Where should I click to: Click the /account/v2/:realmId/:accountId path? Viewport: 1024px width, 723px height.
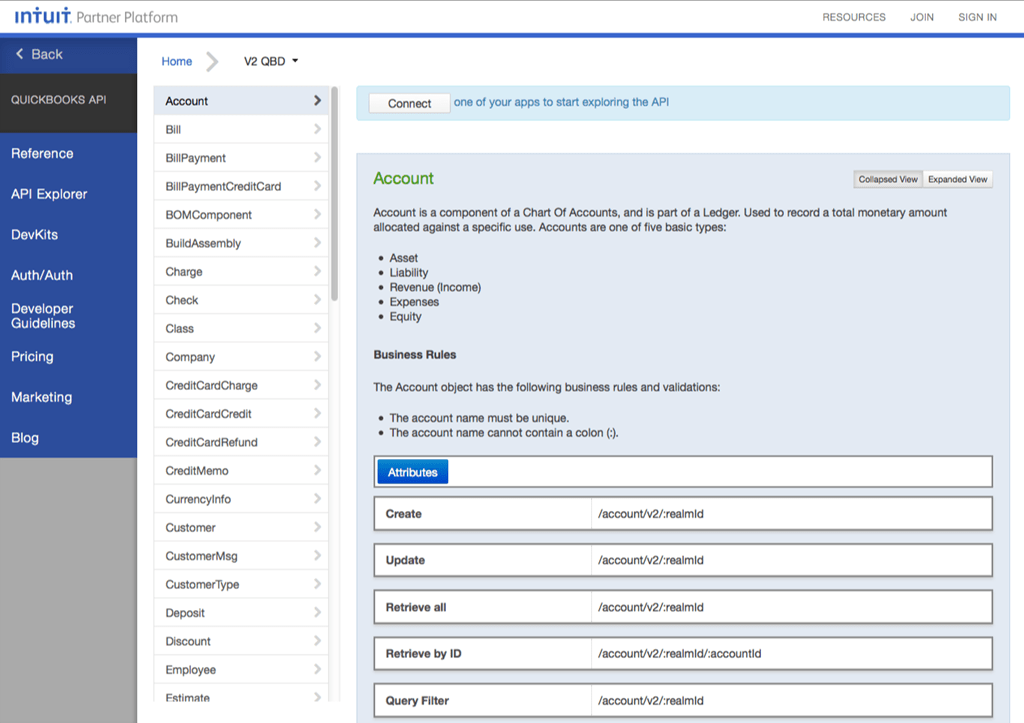[x=679, y=654]
